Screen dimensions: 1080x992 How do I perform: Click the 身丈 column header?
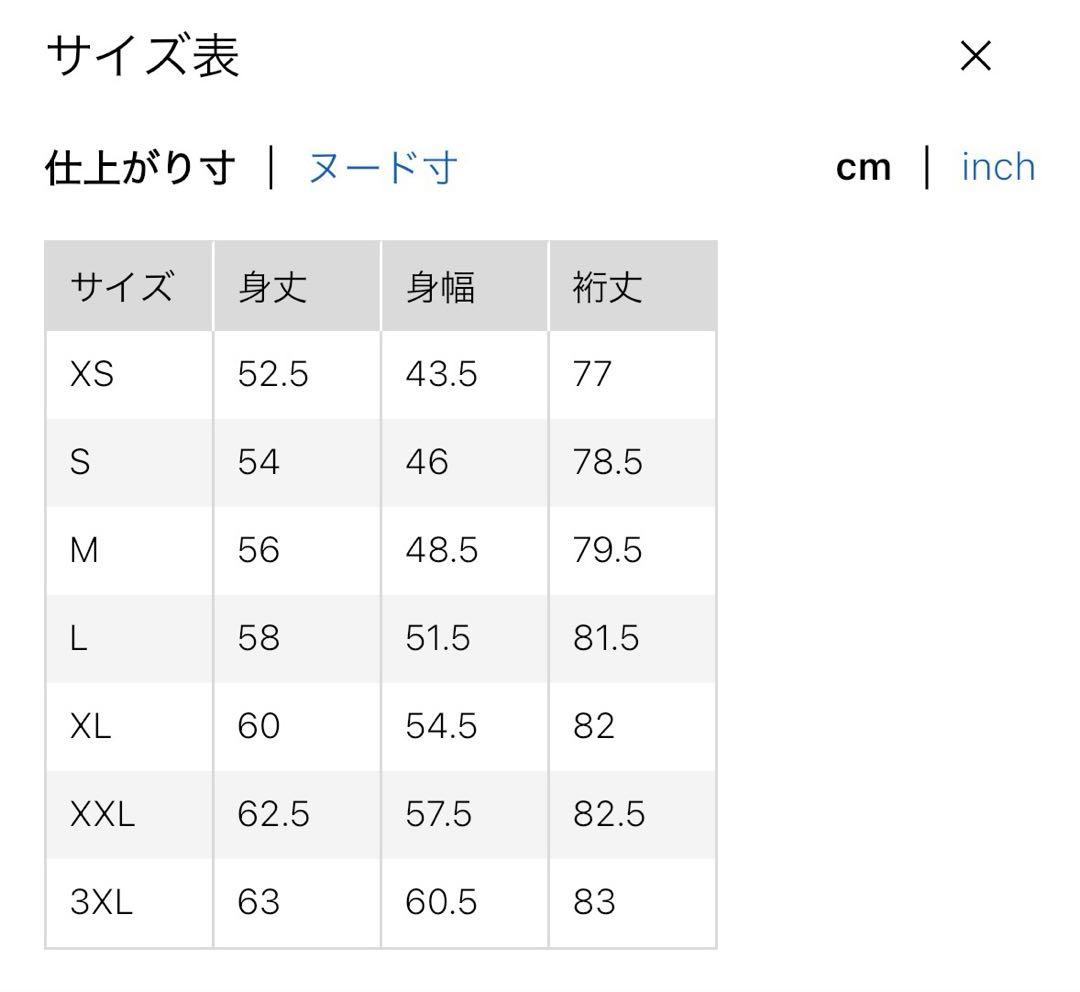(272, 288)
